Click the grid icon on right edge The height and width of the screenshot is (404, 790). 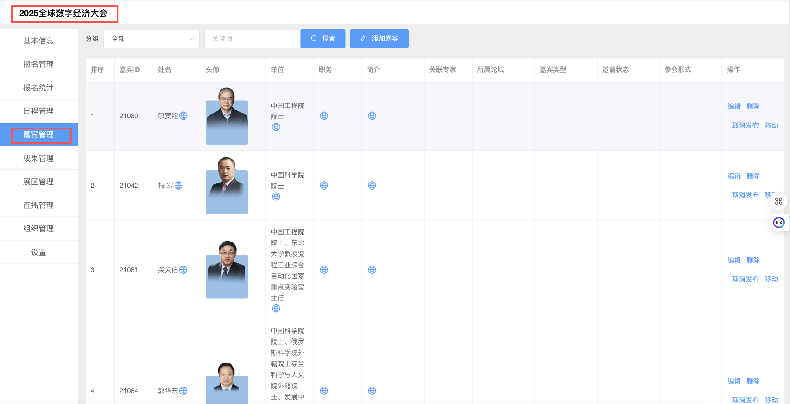click(x=779, y=201)
